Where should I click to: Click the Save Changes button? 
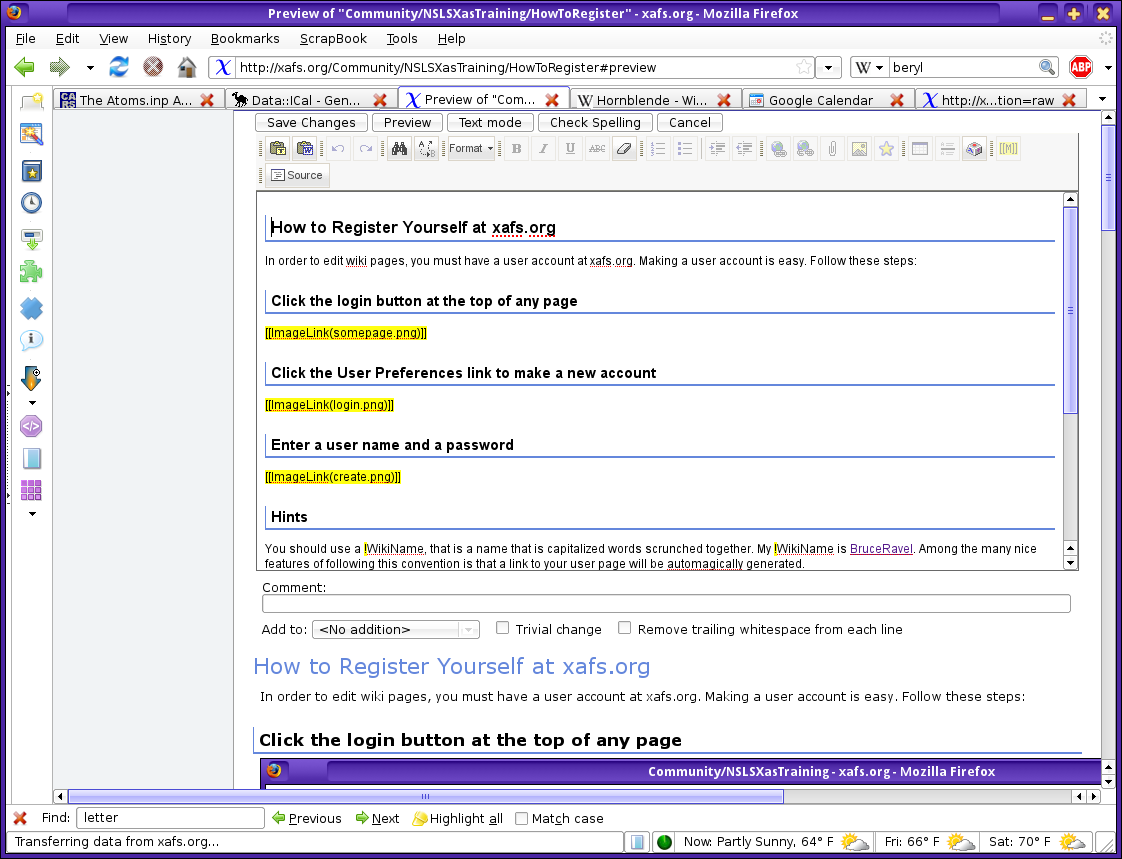pyautogui.click(x=311, y=122)
